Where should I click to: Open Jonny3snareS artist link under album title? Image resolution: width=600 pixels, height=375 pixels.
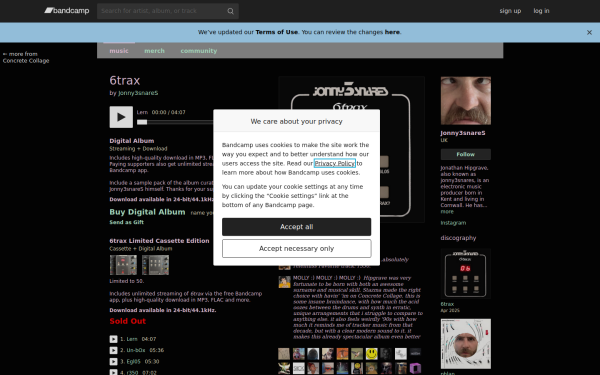click(x=138, y=93)
